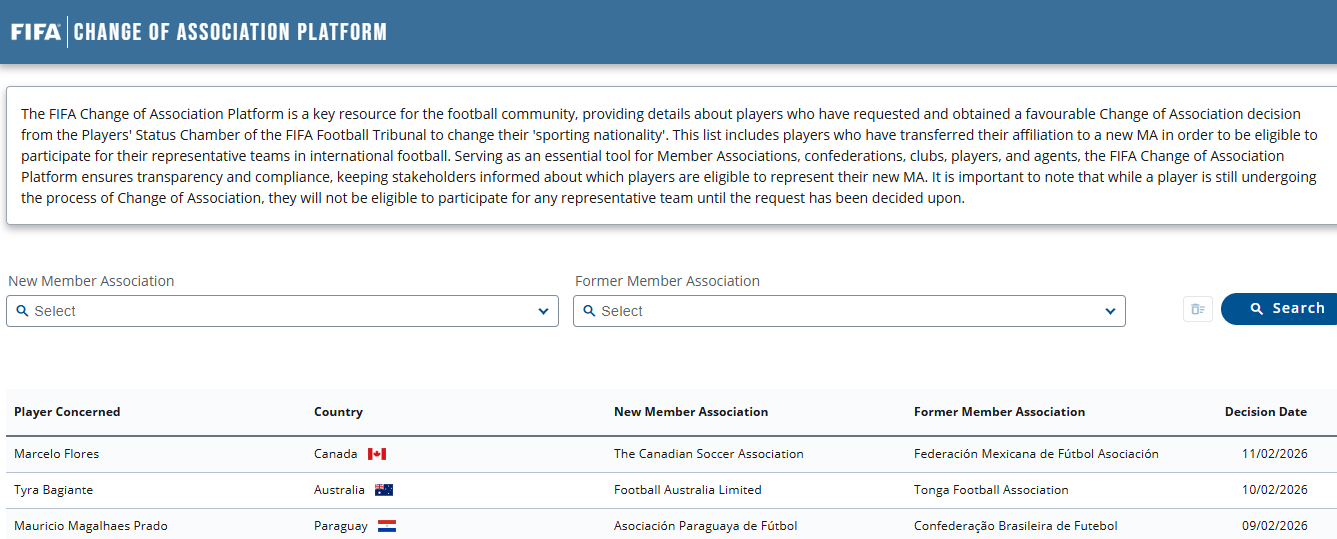
Task: Expand New Member Association using its chevron arrow
Action: click(x=543, y=311)
